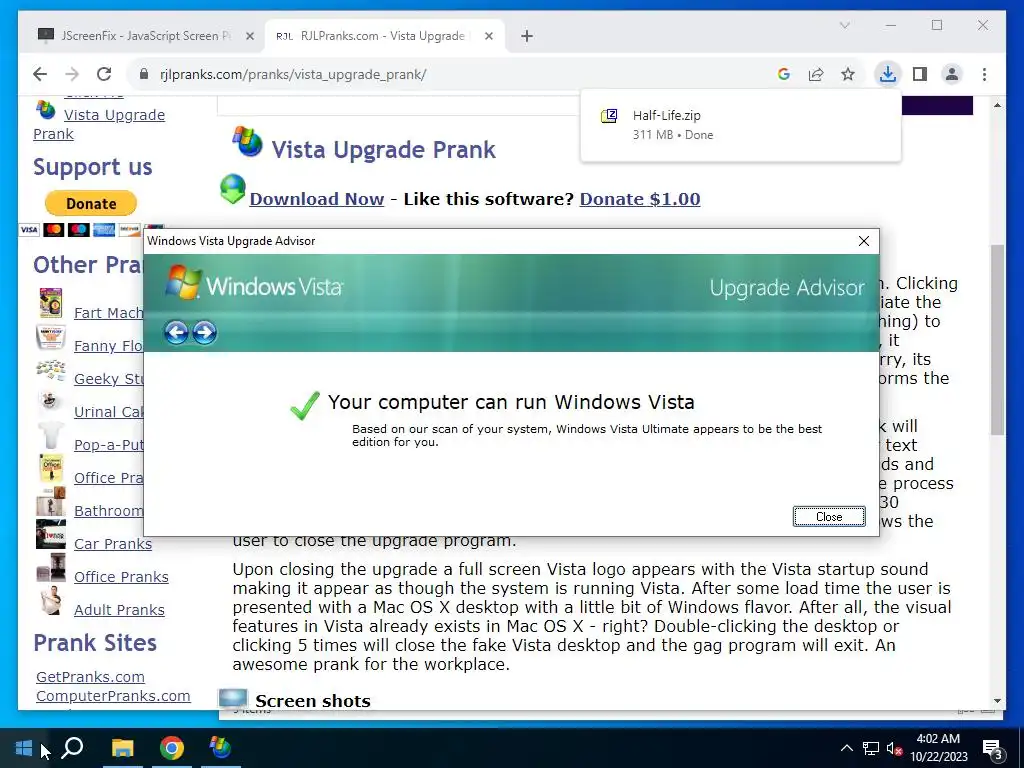1024x768 pixels.
Task: Click the globe download icon
Action: (x=233, y=189)
